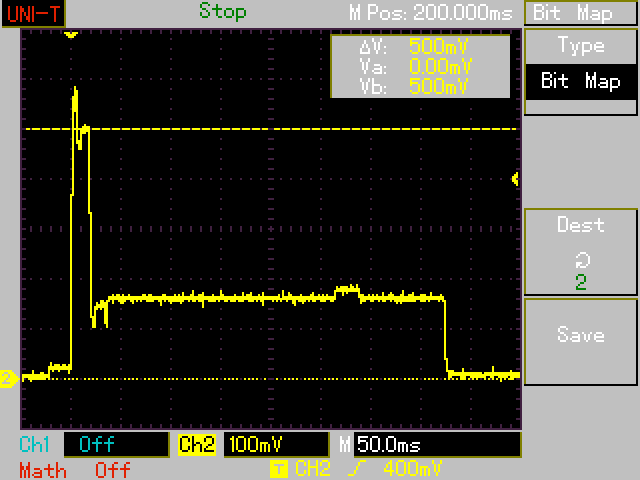The image size is (640, 480).
Task: Click the Ch2 100mV scale box
Action: point(276,444)
